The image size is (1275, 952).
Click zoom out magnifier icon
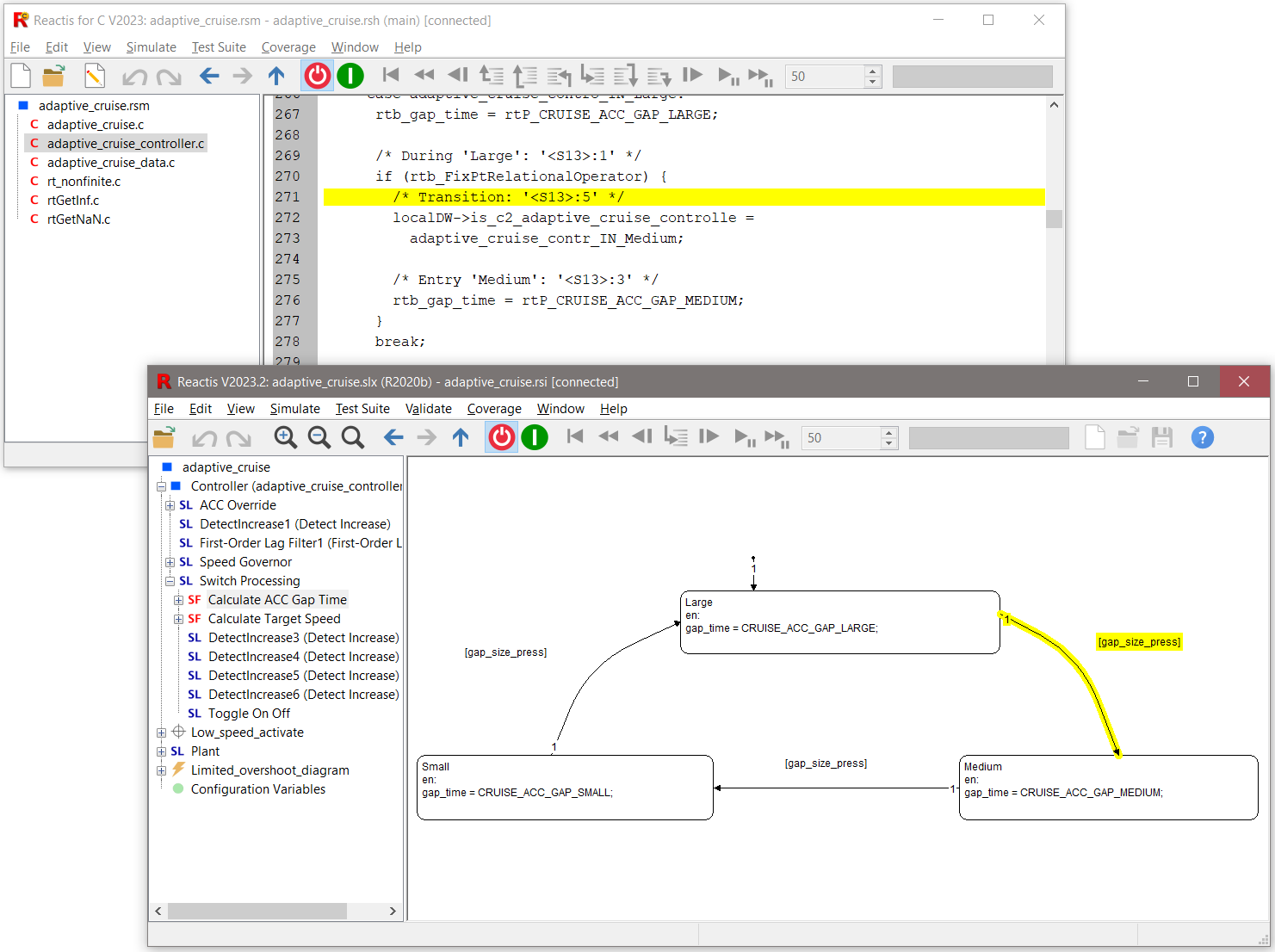319,437
